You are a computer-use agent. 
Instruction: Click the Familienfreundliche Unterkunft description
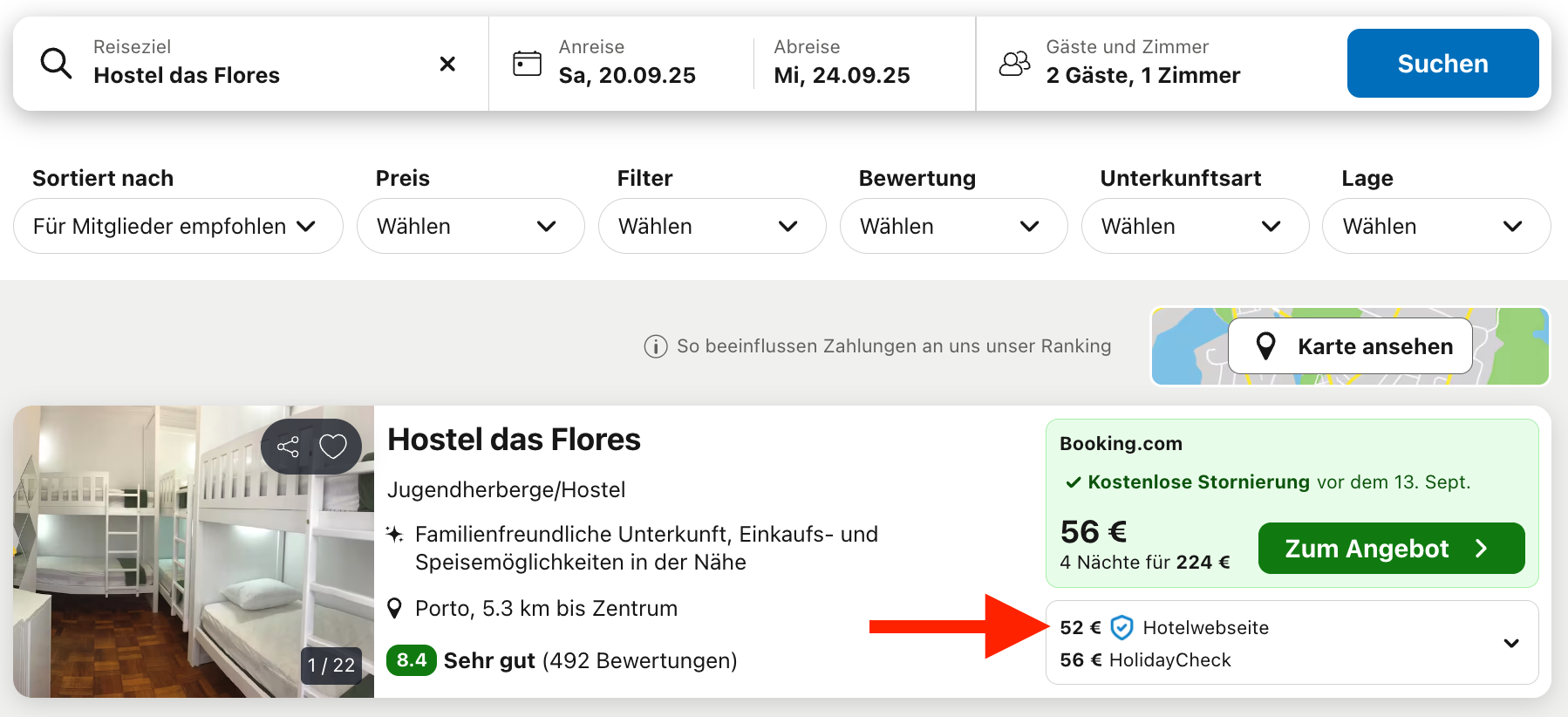(646, 548)
